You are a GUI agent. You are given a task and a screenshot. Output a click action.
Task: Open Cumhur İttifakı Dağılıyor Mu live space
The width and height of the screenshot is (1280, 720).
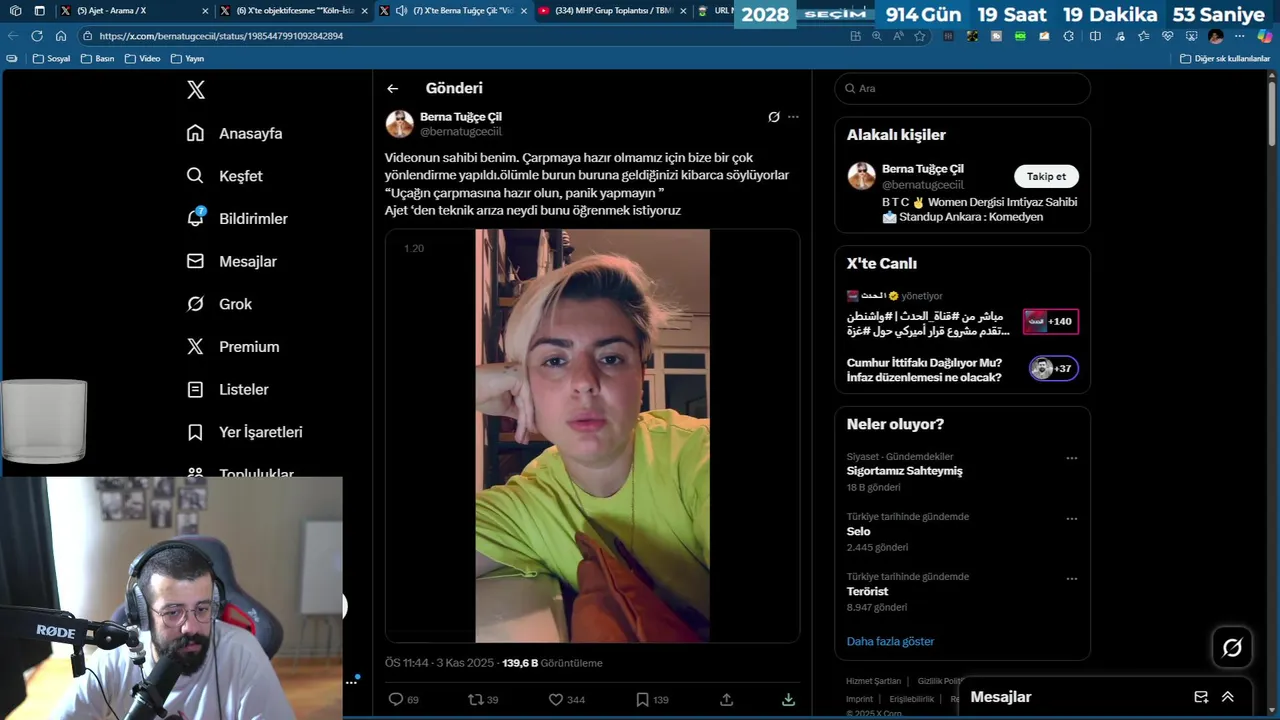pos(924,370)
